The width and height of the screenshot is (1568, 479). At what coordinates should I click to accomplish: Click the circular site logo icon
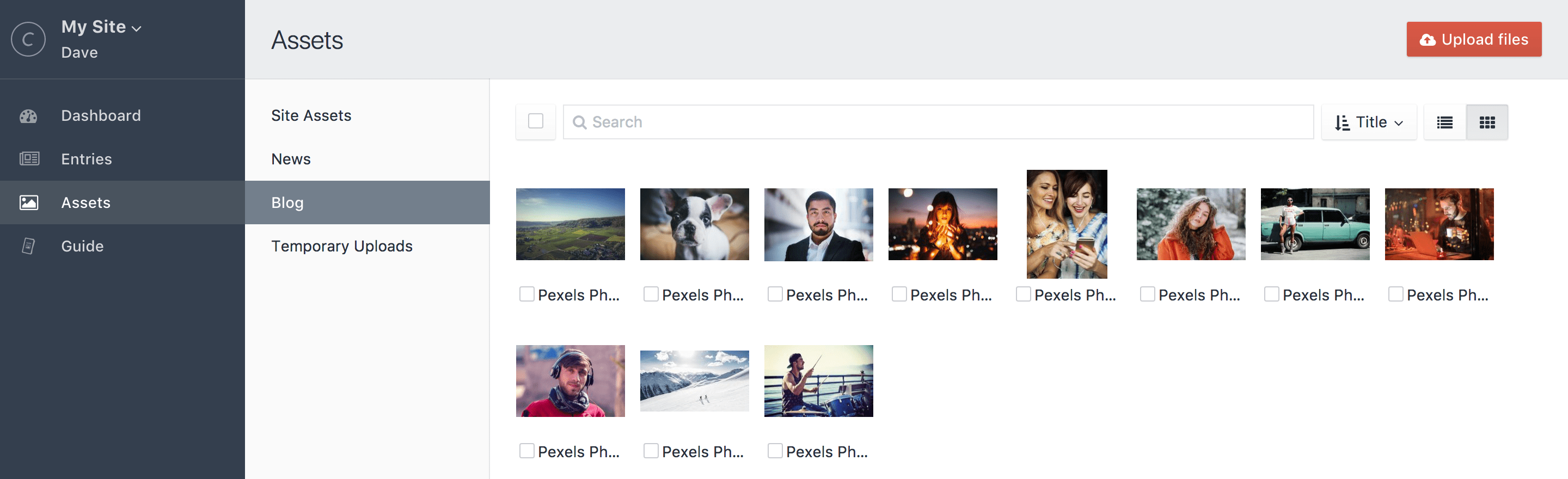click(28, 39)
